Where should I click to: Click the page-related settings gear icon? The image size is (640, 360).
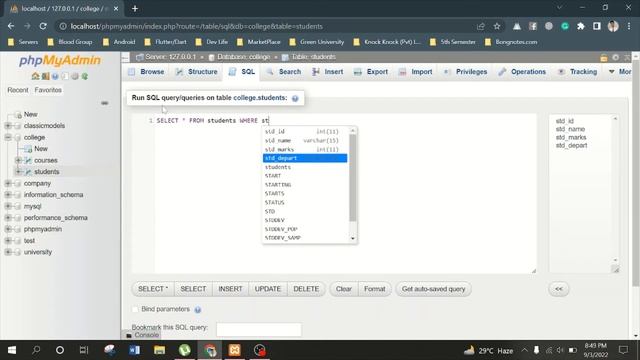[x=616, y=58]
